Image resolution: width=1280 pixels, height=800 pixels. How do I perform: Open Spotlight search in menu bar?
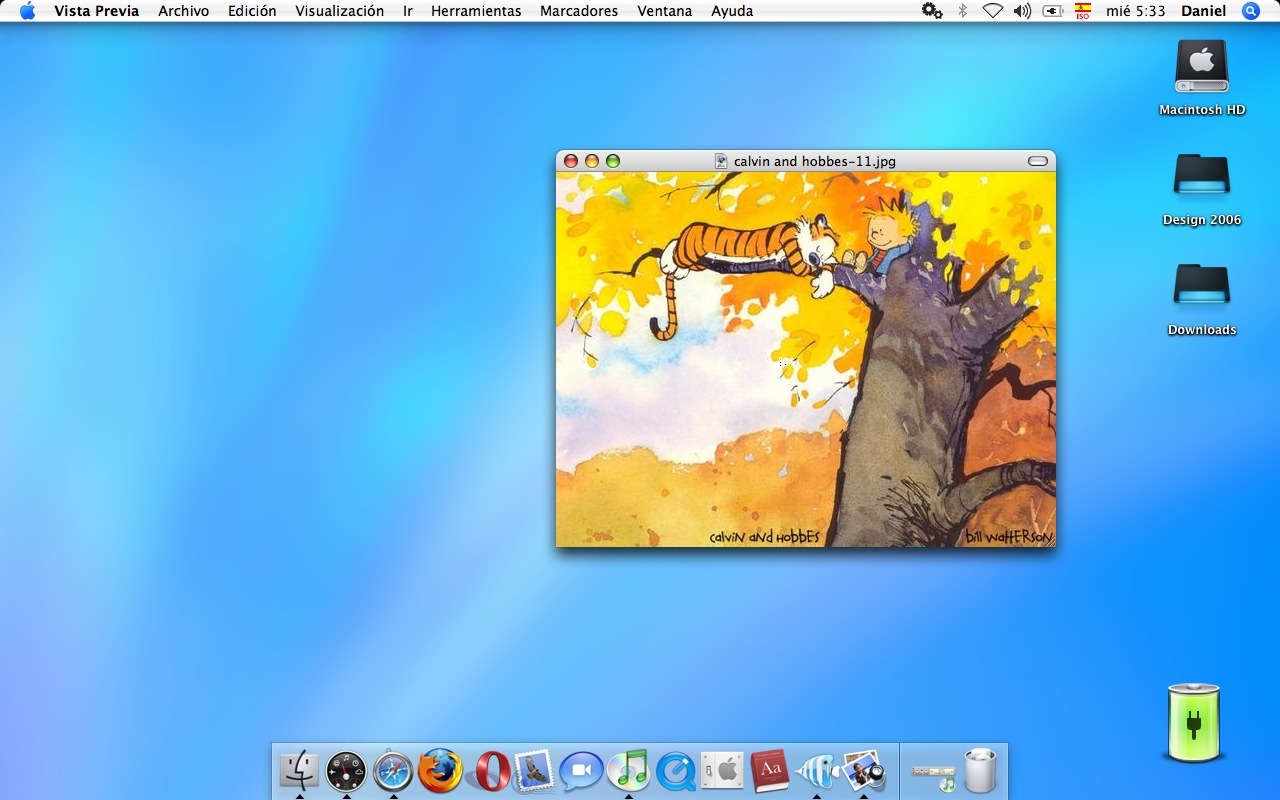[x=1251, y=11]
